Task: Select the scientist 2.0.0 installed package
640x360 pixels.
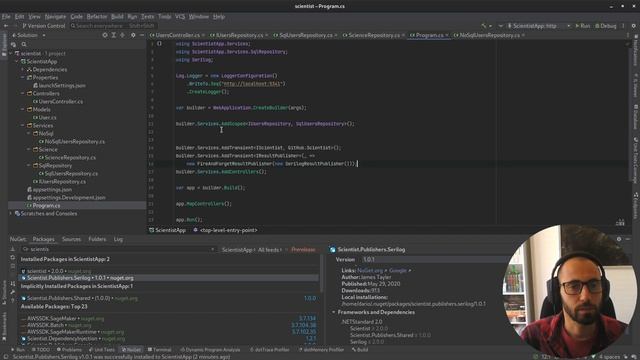Action: coord(169,271)
